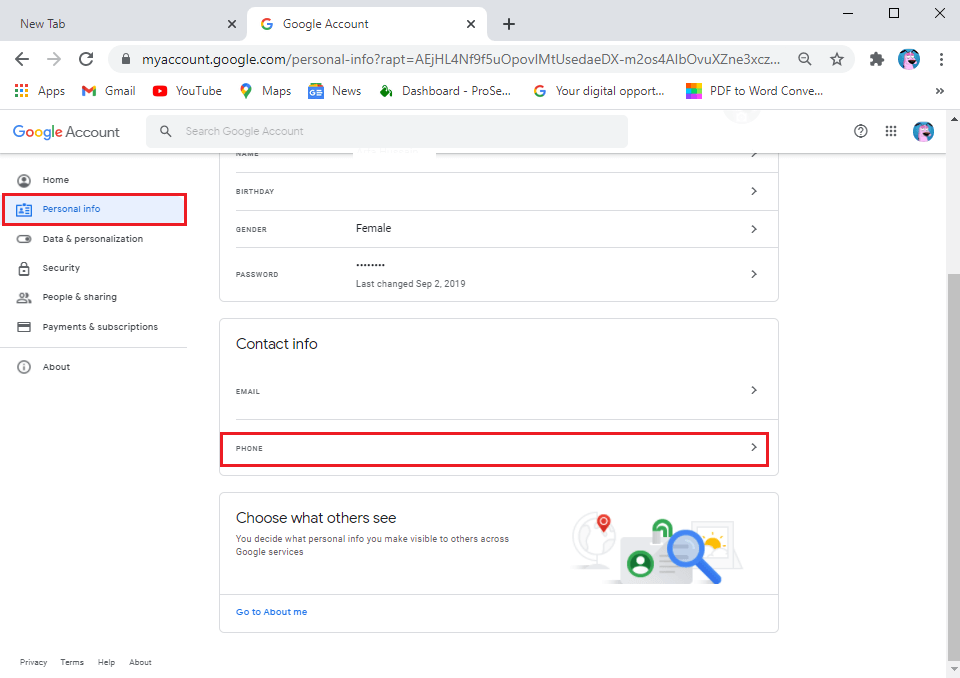Viewport: 960px width, 678px height.
Task: Click the zoom magnifier in address bar
Action: (805, 59)
